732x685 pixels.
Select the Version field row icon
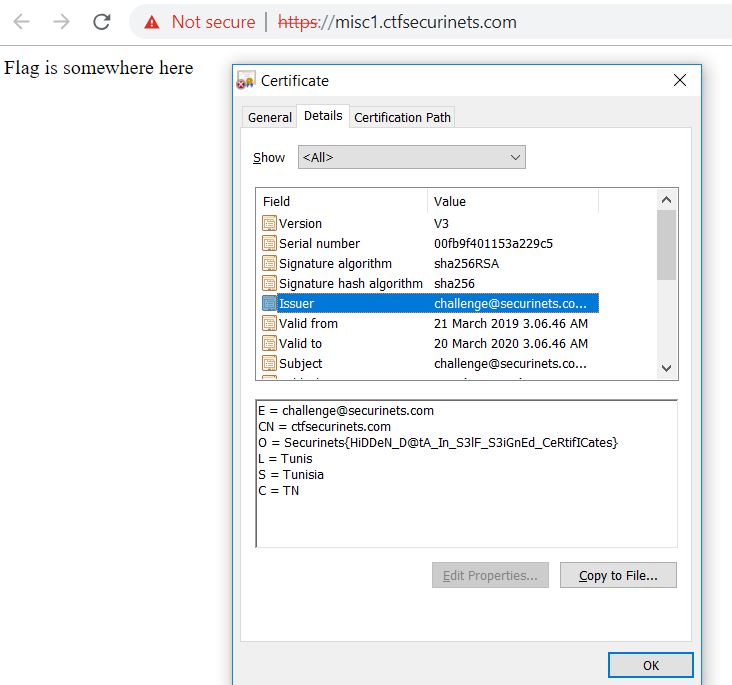click(269, 223)
